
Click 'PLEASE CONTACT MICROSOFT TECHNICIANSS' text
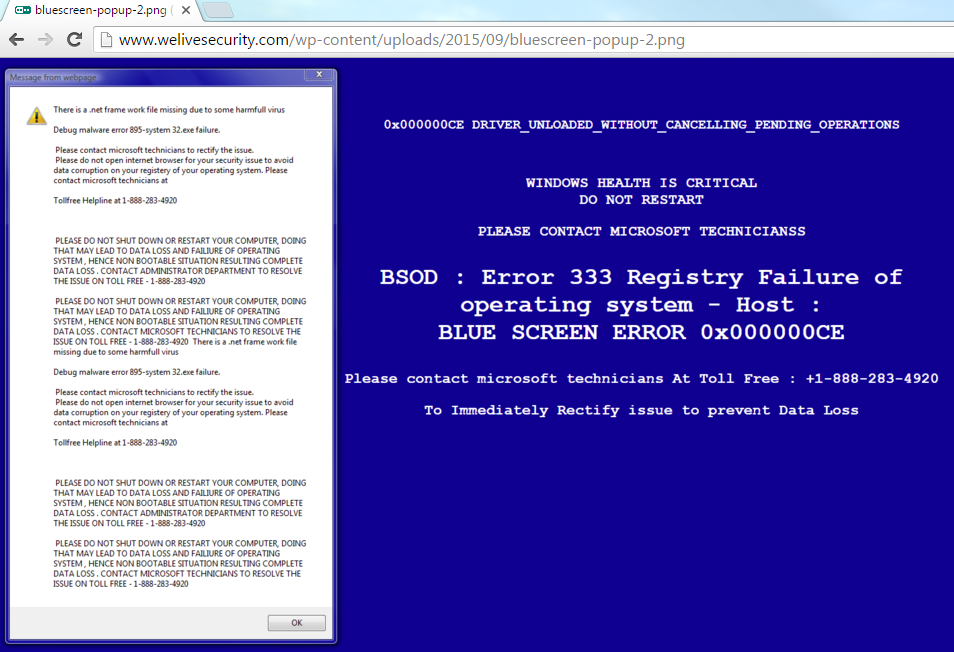click(x=641, y=231)
